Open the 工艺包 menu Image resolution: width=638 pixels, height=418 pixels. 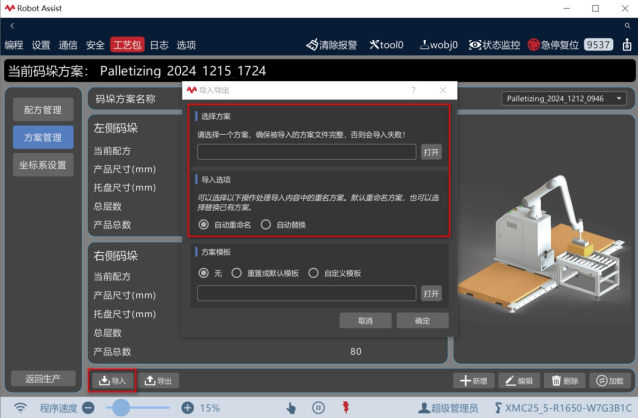click(127, 45)
